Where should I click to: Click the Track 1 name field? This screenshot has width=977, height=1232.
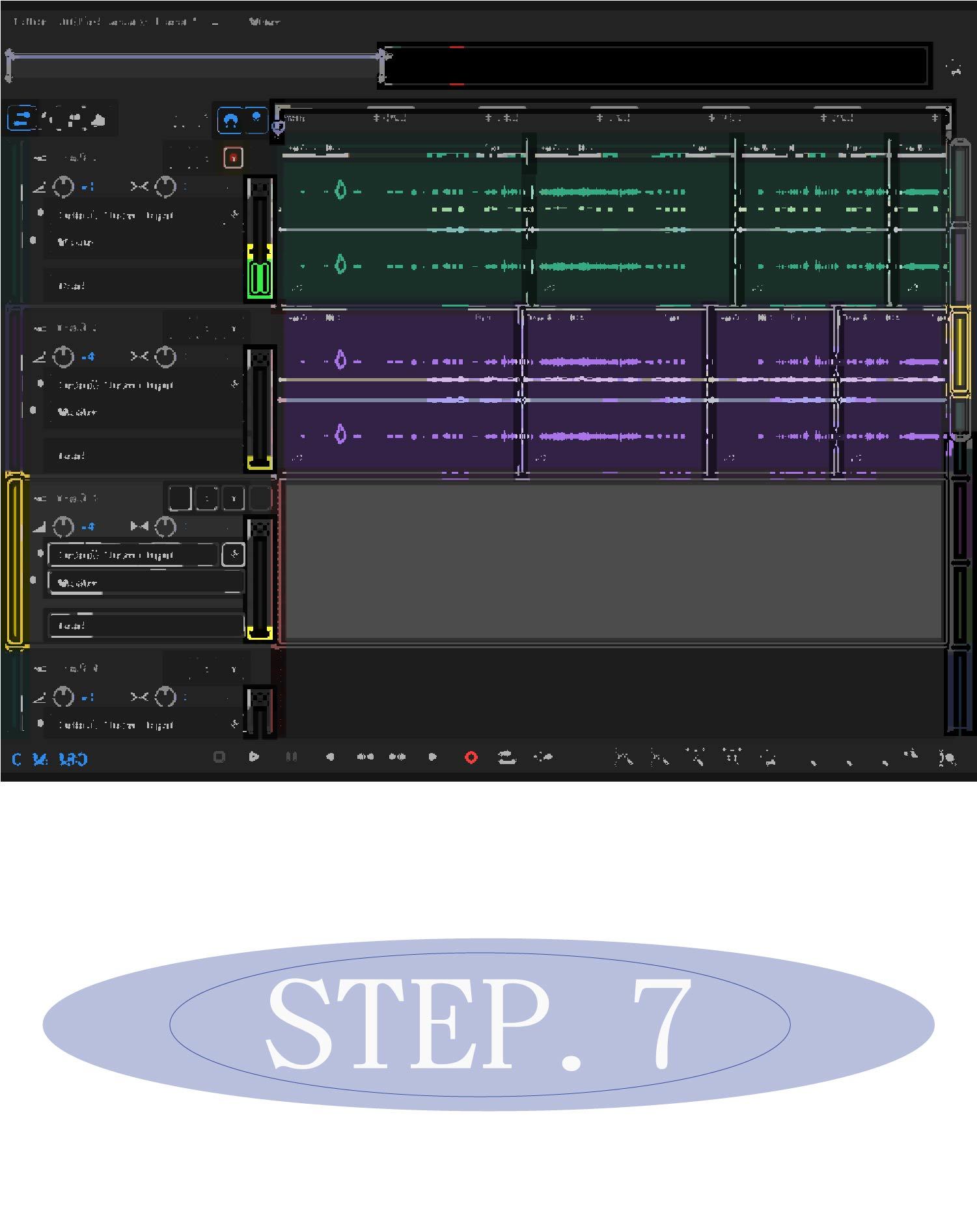click(x=80, y=158)
